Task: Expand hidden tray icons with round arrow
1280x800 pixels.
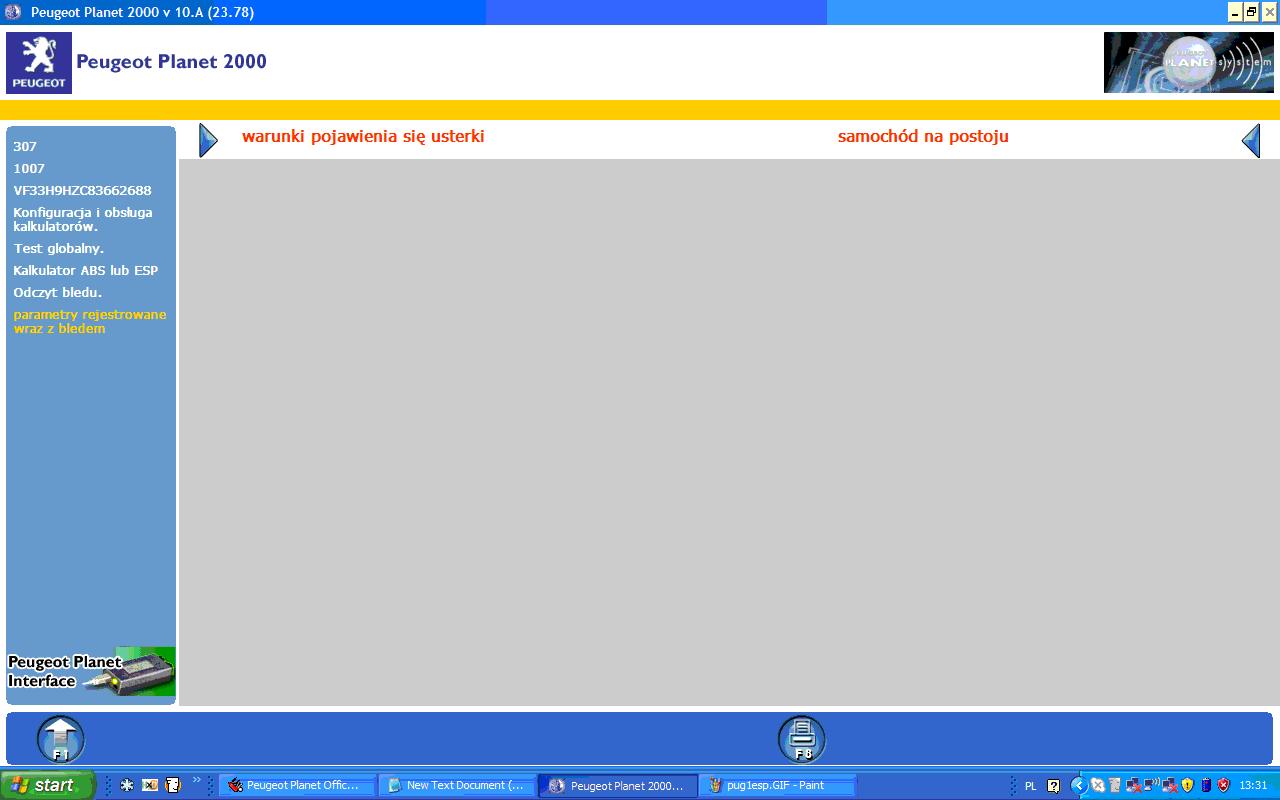Action: [x=1078, y=785]
